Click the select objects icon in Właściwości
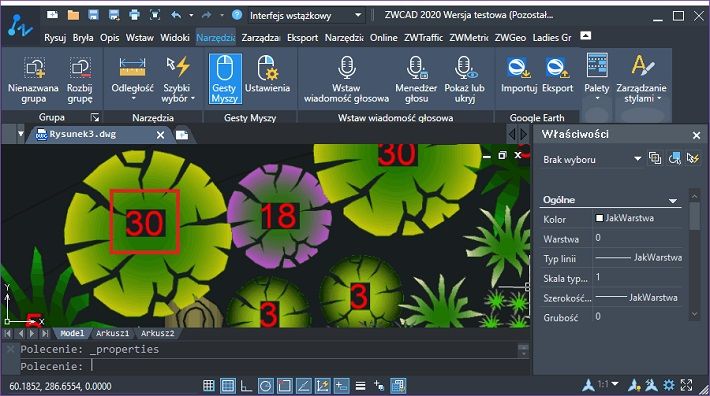Viewport: 710px width, 396px height. 674,158
